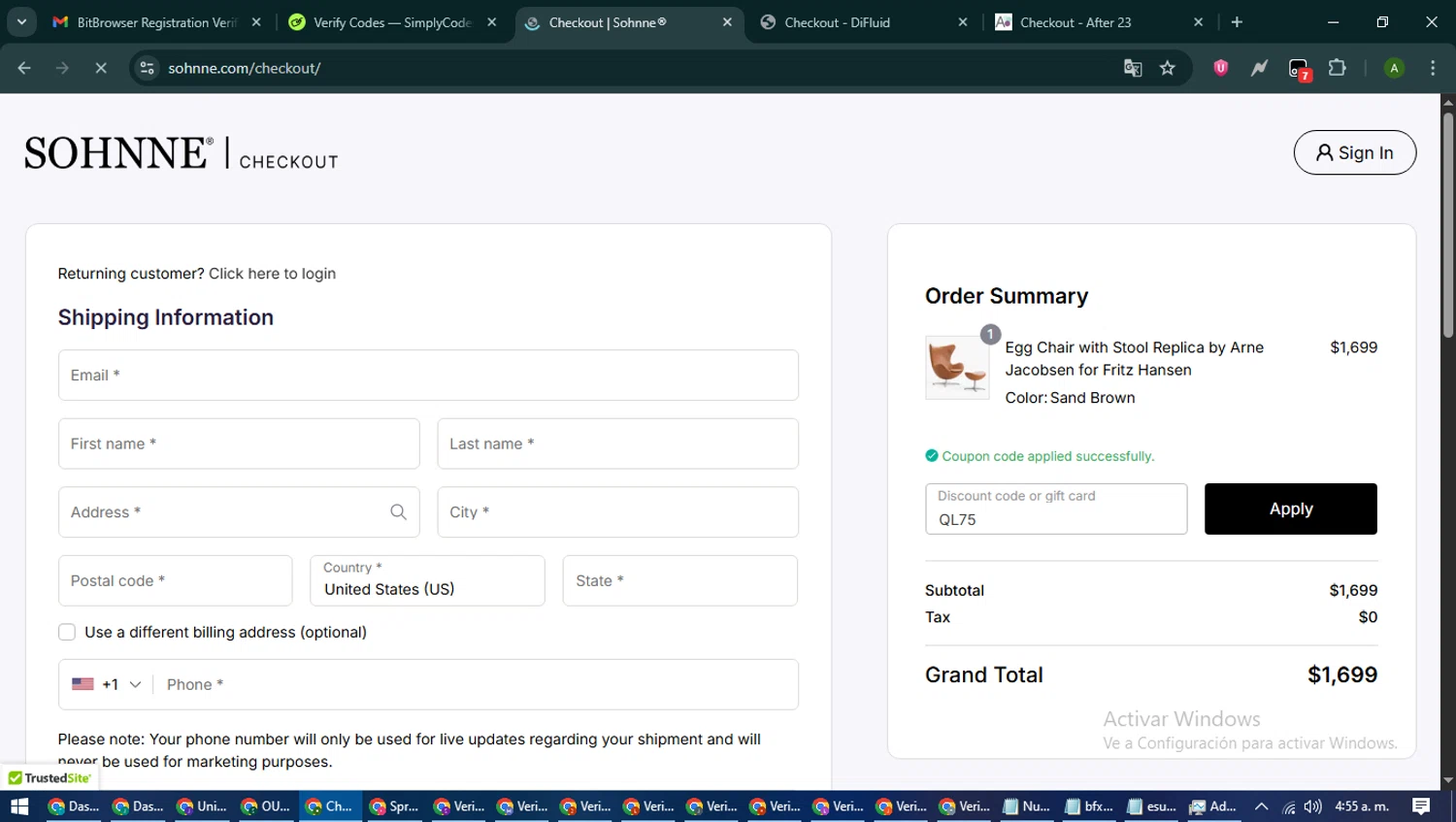Open the extension with red 7 badge

coord(1299,69)
